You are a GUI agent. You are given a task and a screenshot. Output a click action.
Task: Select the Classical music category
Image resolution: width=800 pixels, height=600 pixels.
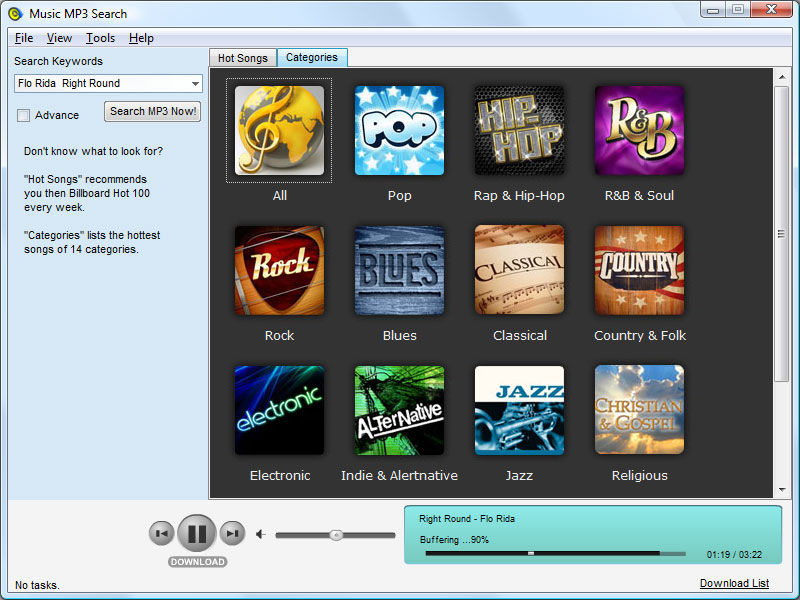coord(519,270)
